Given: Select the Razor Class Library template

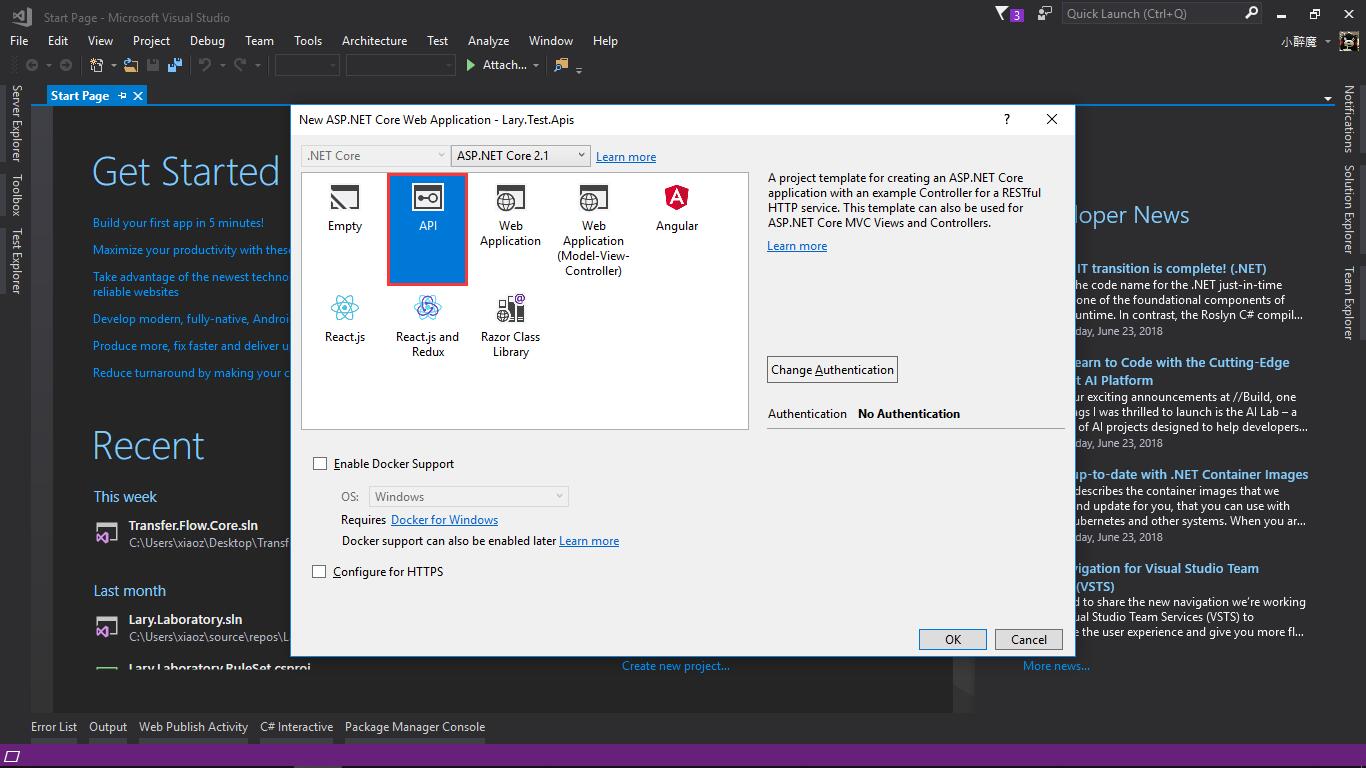Looking at the screenshot, I should coord(510,326).
